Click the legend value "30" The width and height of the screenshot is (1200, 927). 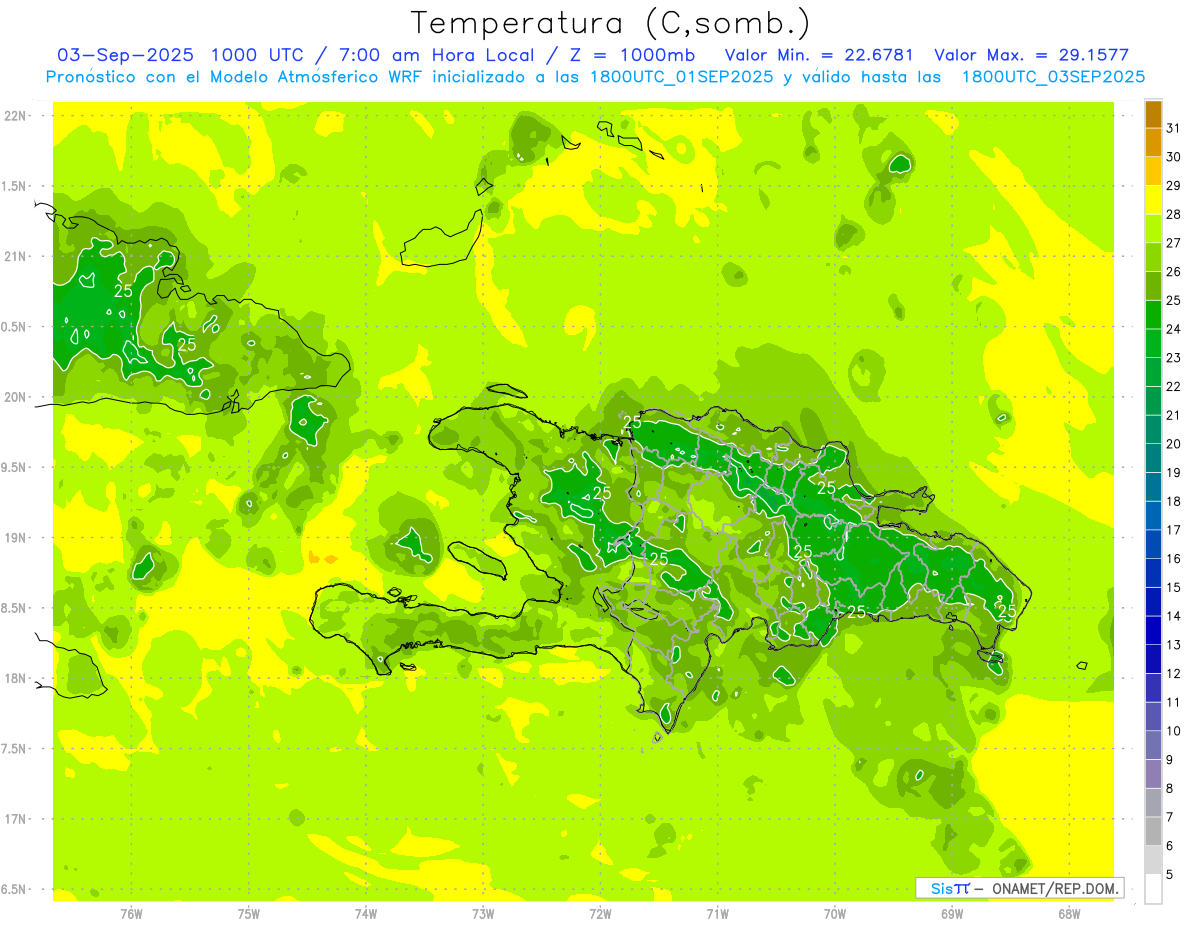[x=1174, y=157]
